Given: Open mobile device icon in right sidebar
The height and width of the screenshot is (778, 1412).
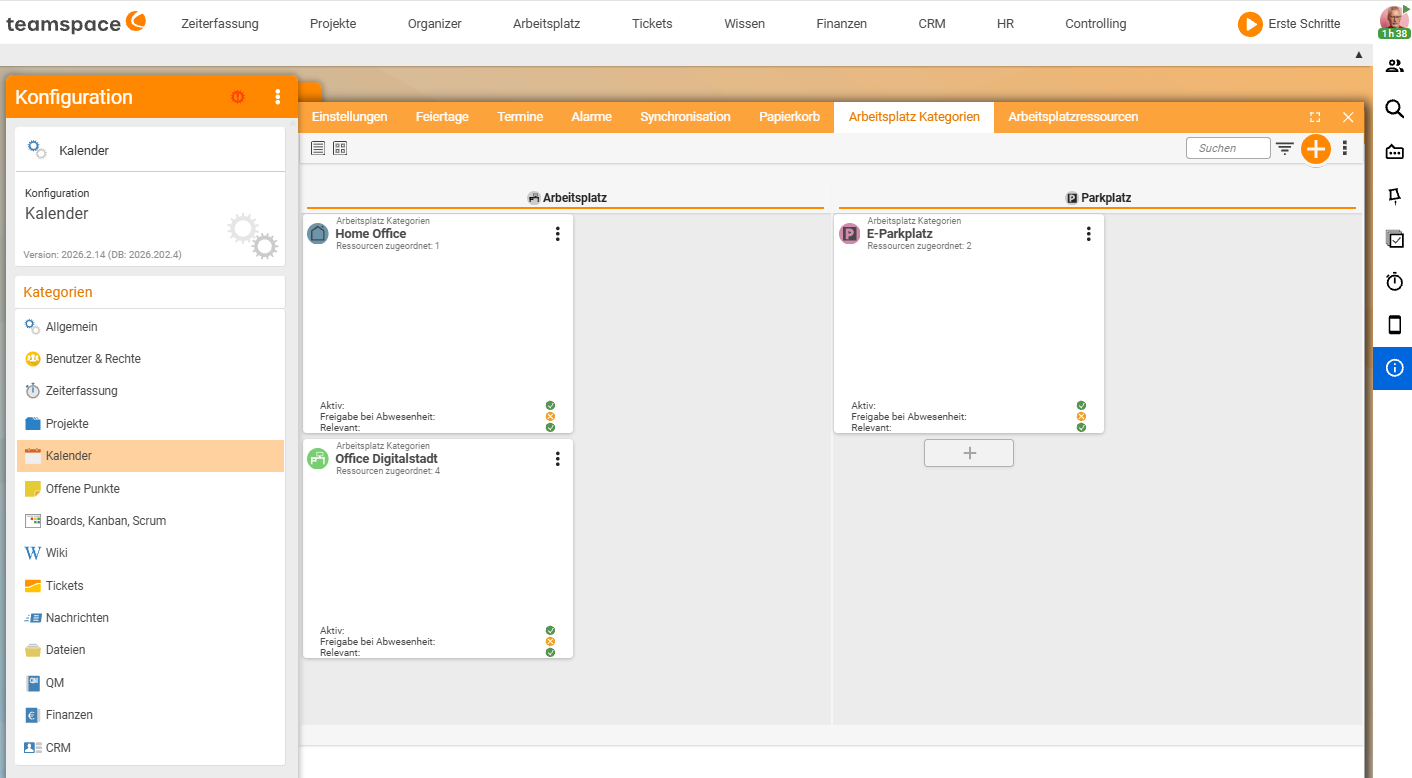Looking at the screenshot, I should 1394,325.
